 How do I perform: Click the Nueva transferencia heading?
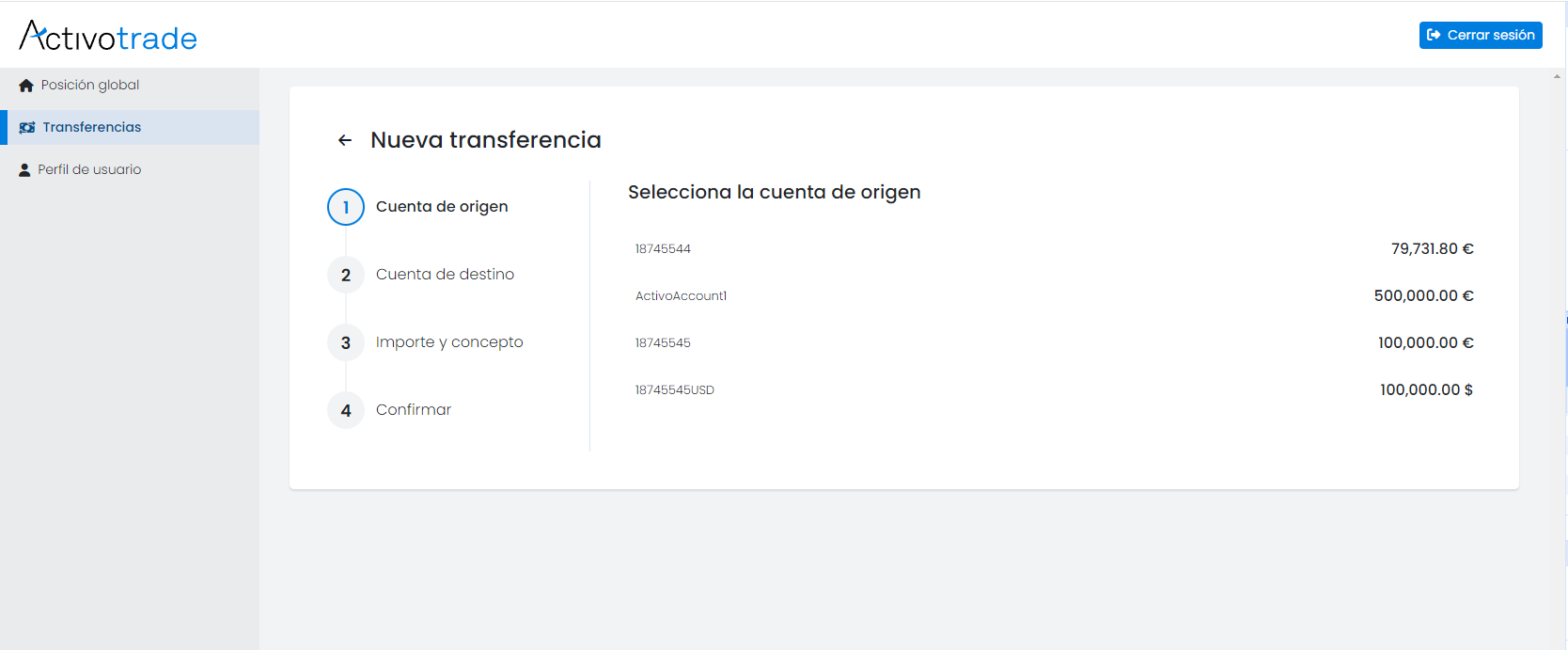coord(486,140)
